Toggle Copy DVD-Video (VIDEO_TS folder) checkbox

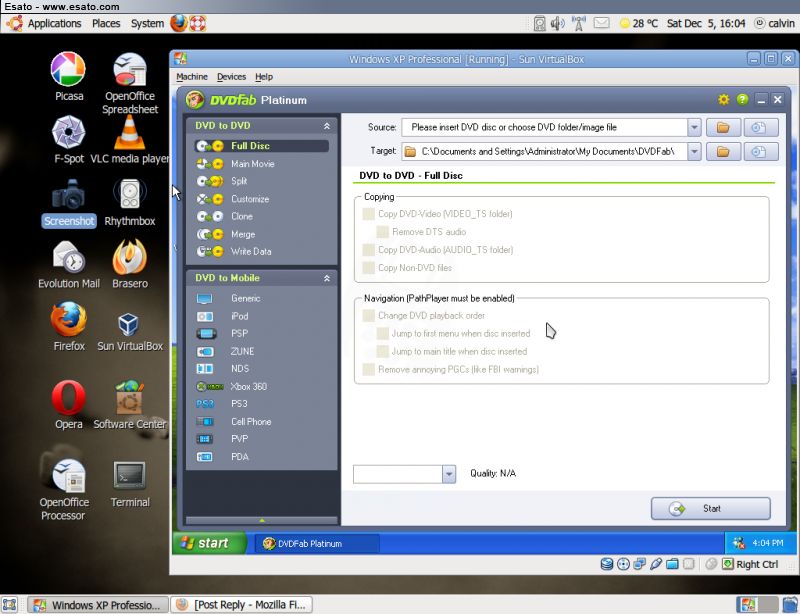tap(368, 214)
